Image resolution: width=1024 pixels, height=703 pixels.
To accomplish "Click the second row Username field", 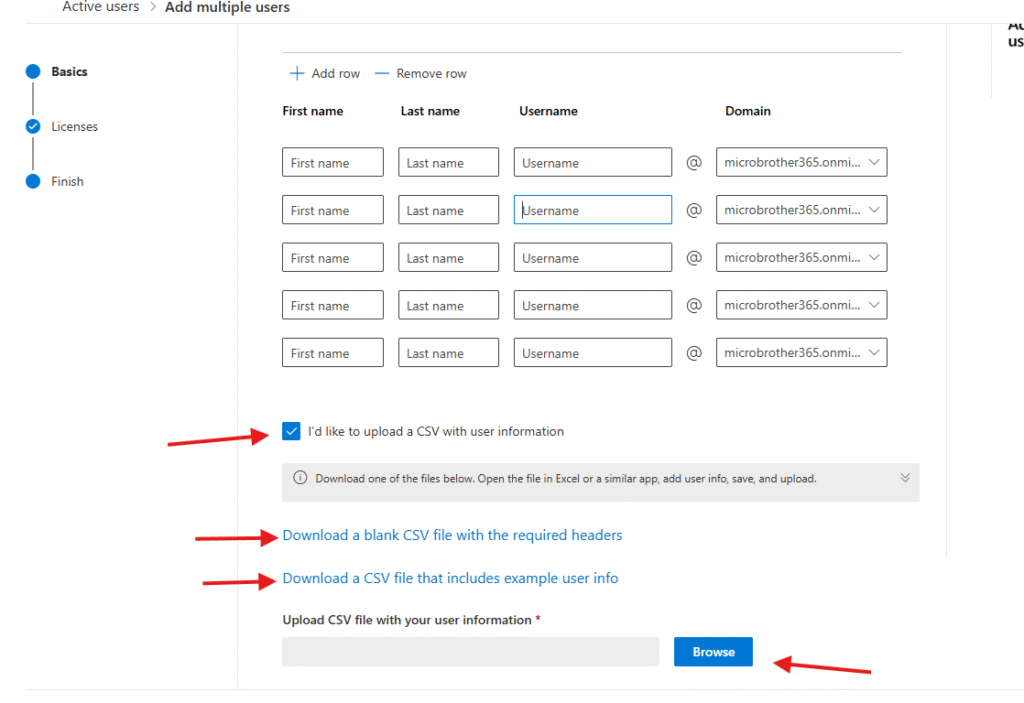I will pos(593,211).
